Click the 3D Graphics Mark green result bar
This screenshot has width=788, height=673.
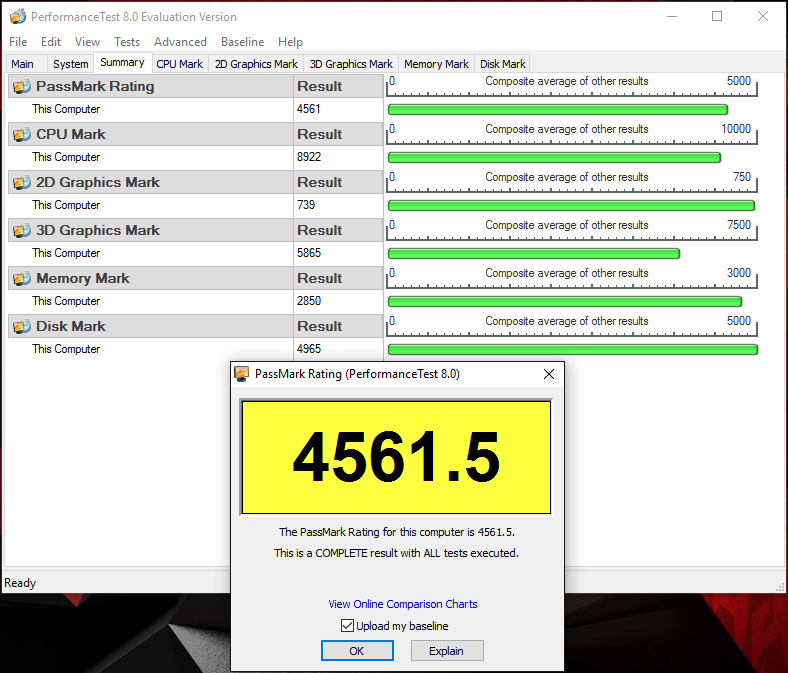(x=534, y=253)
